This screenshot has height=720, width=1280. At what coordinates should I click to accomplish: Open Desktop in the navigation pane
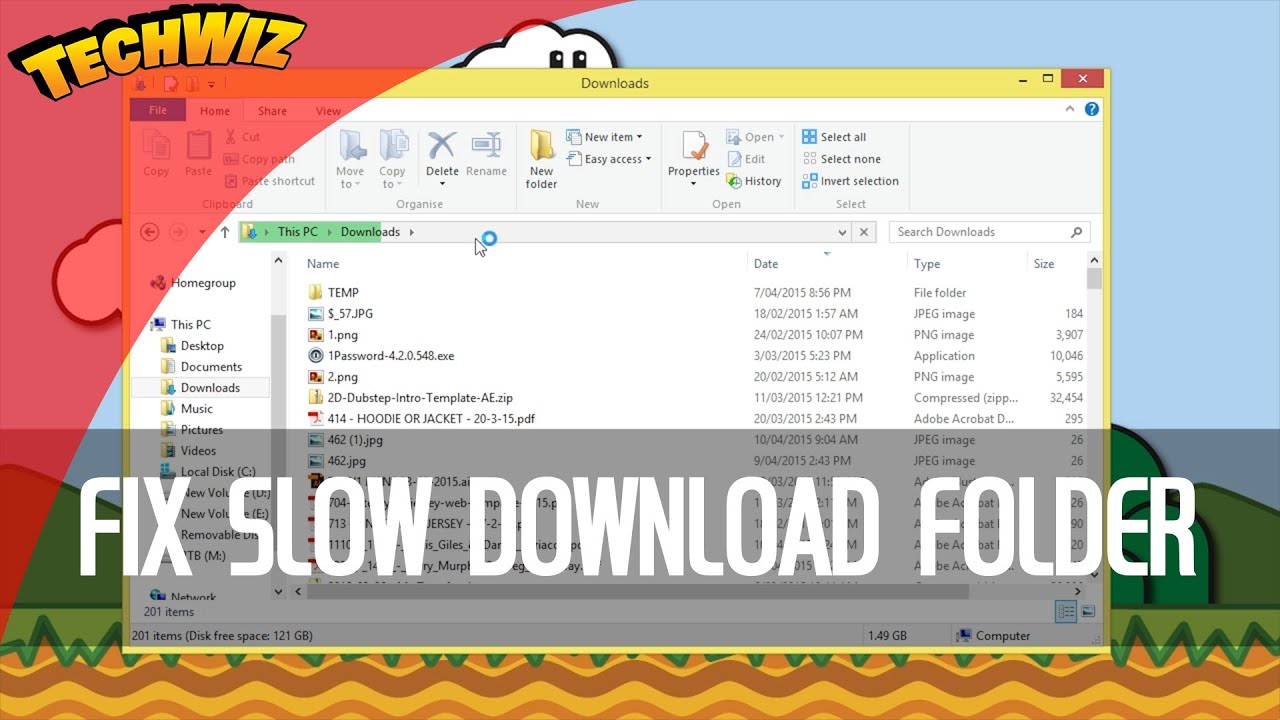(192, 345)
